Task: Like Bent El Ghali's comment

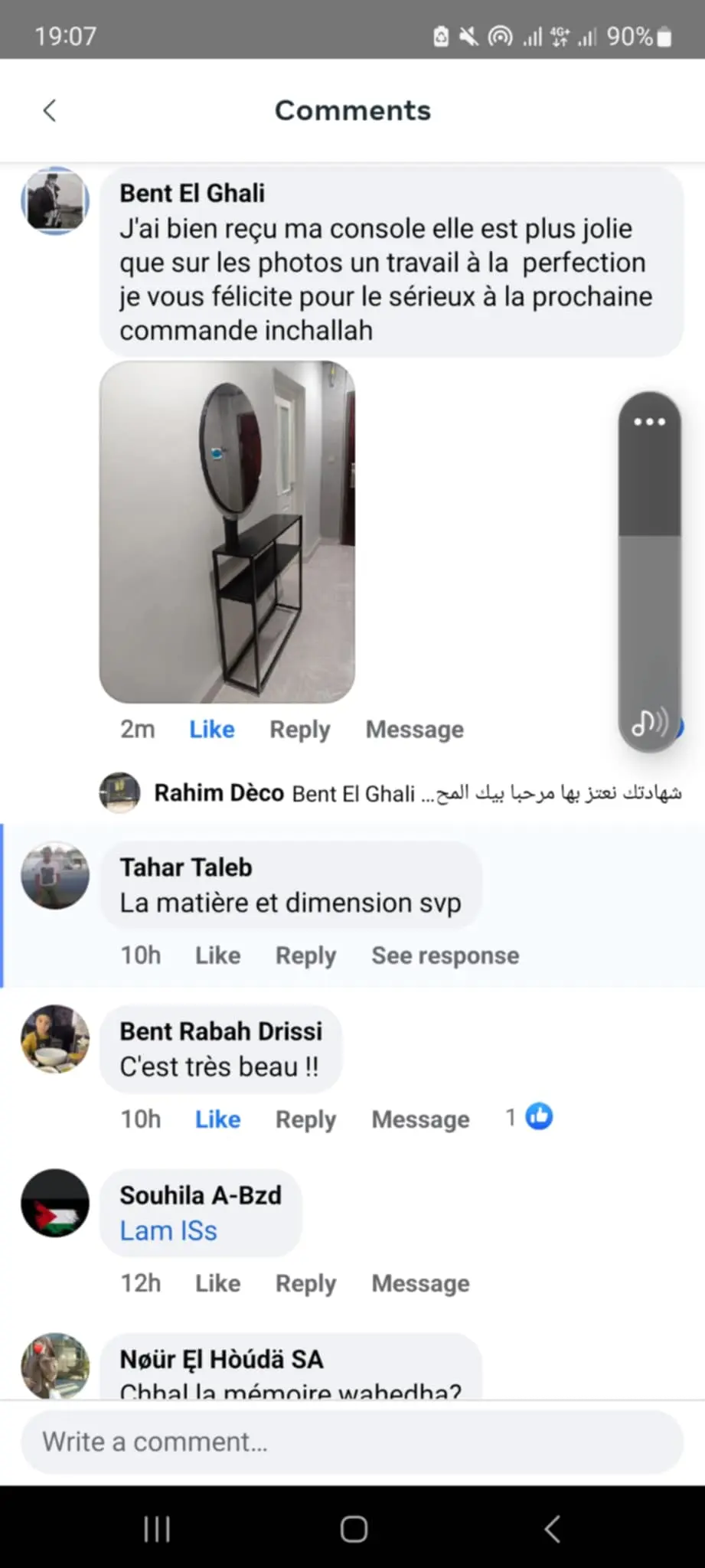Action: pos(212,730)
